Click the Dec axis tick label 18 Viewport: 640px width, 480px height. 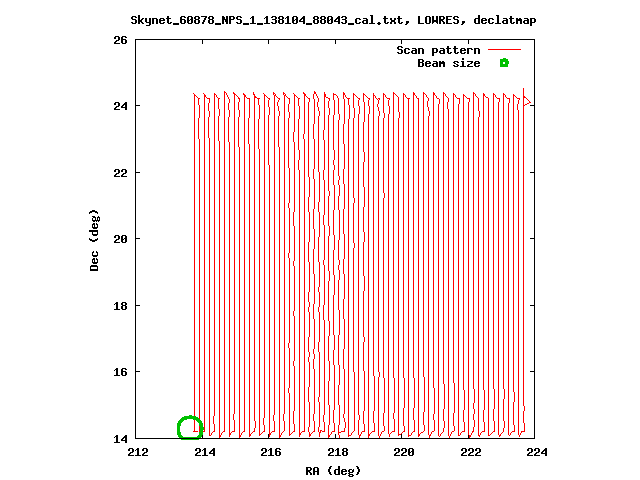[x=120, y=306]
